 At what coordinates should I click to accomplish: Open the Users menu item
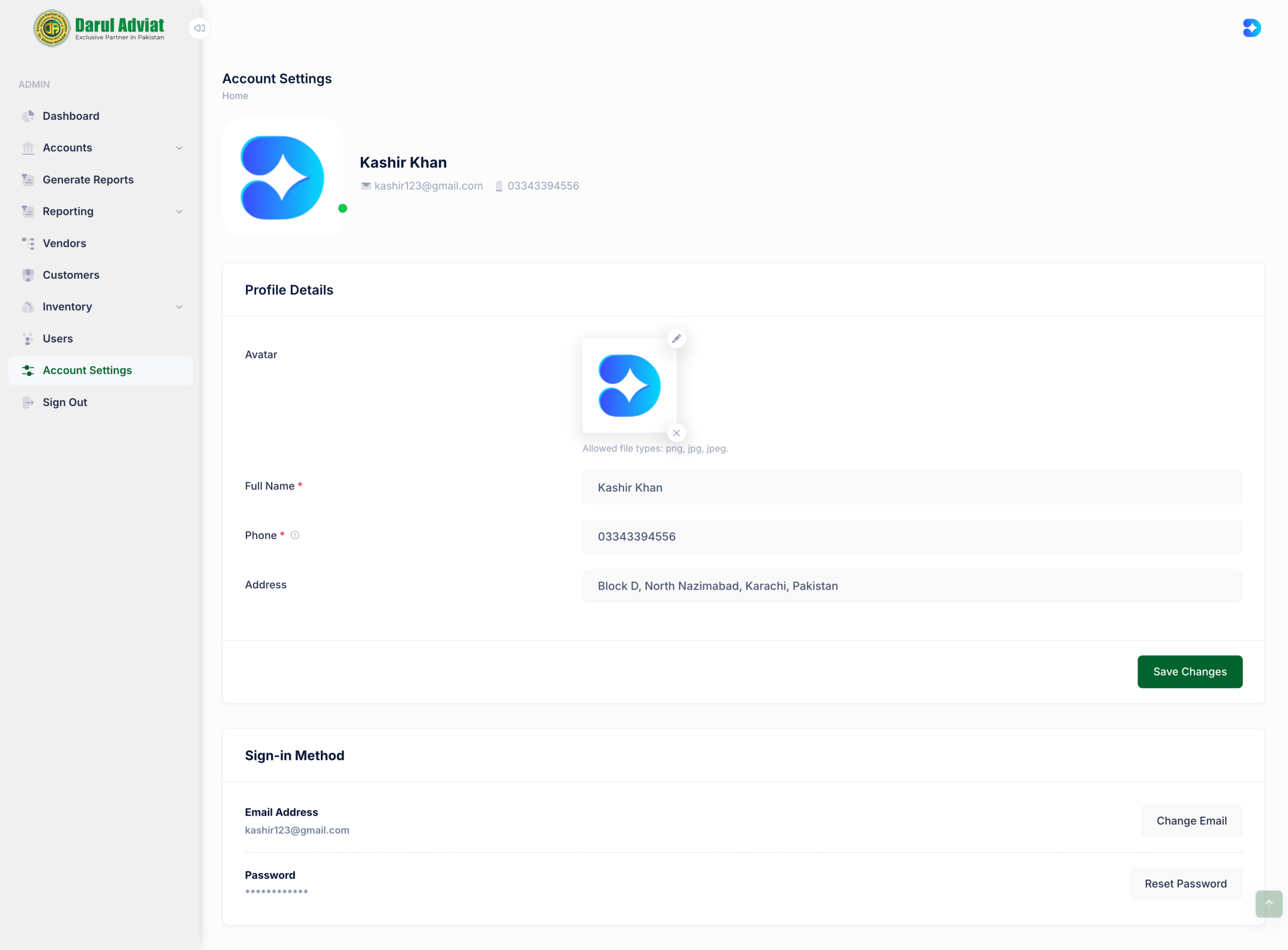click(100, 339)
